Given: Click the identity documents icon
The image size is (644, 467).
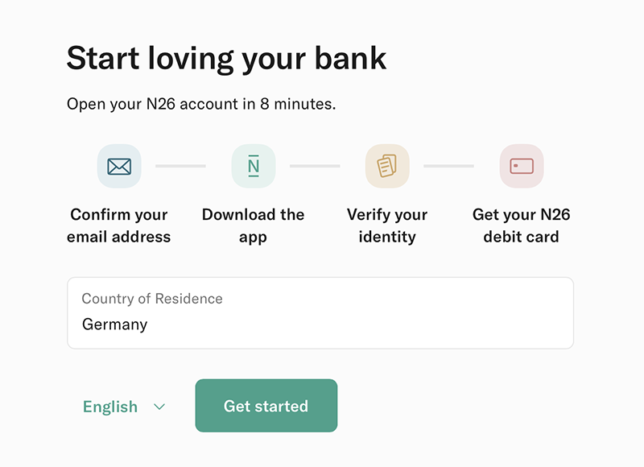Looking at the screenshot, I should click(x=387, y=166).
